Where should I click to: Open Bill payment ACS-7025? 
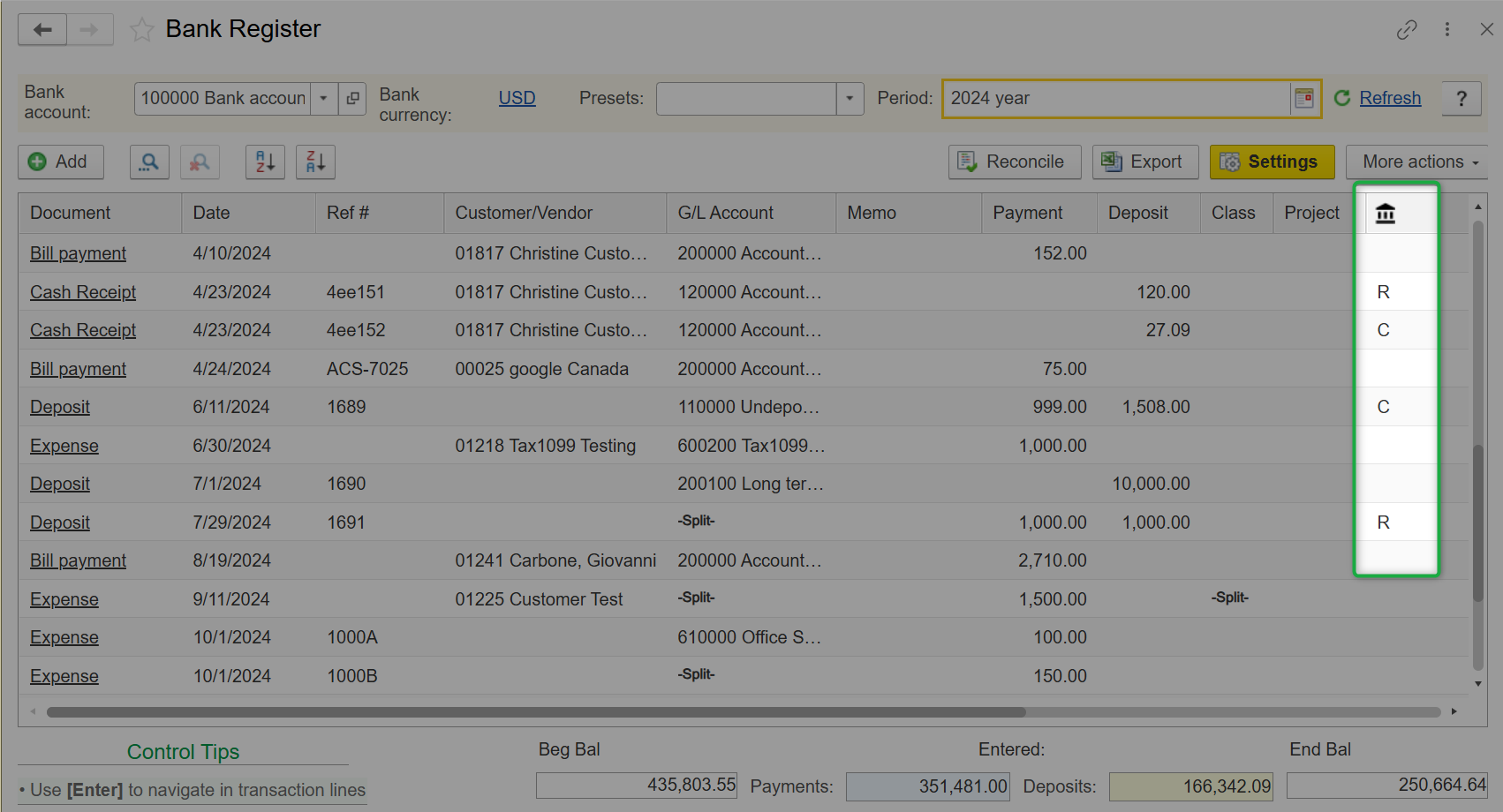click(78, 370)
